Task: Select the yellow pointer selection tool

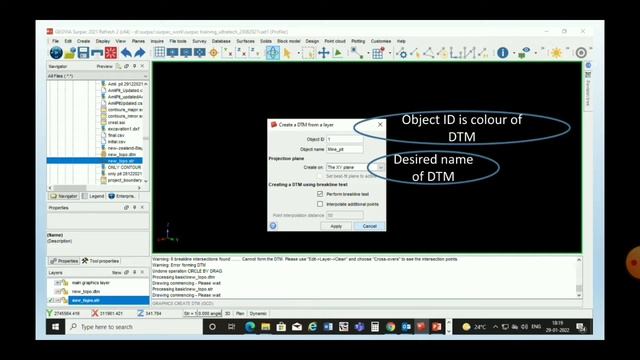Action: [287, 53]
